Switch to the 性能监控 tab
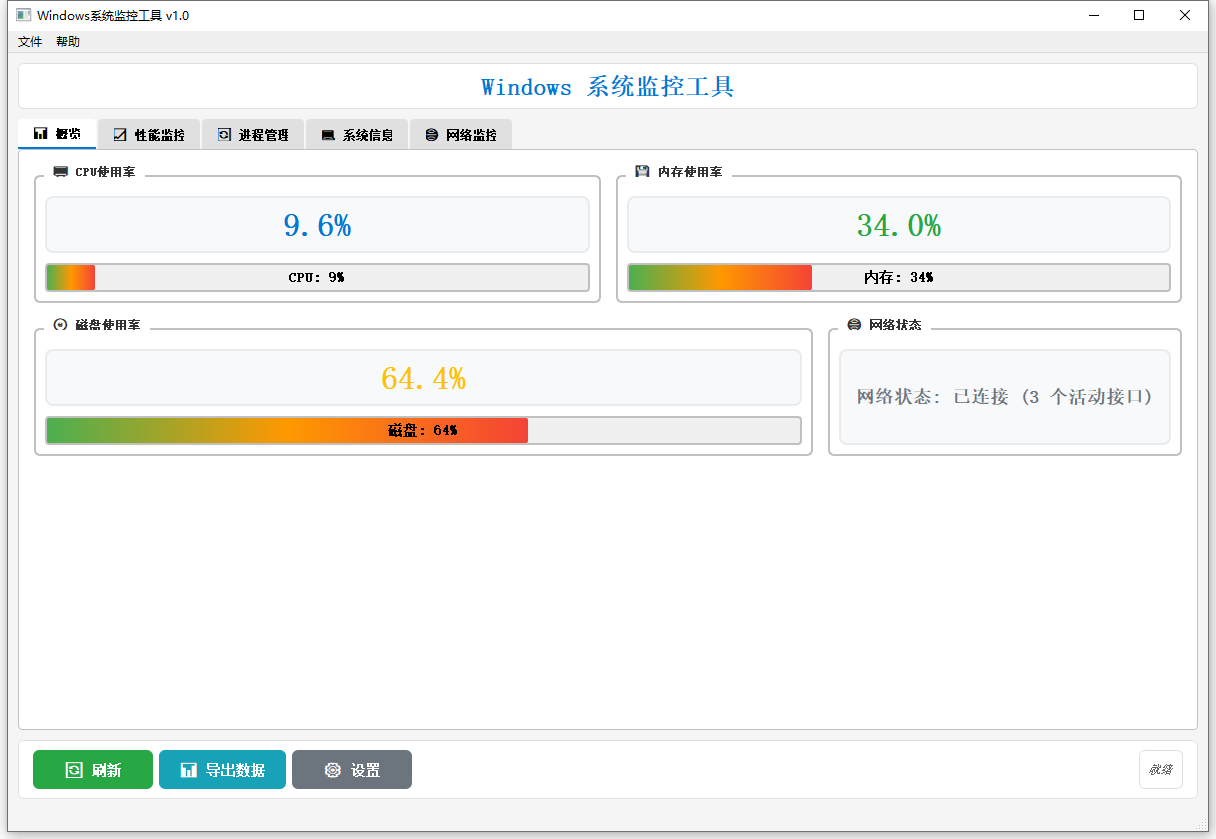 pyautogui.click(x=149, y=135)
